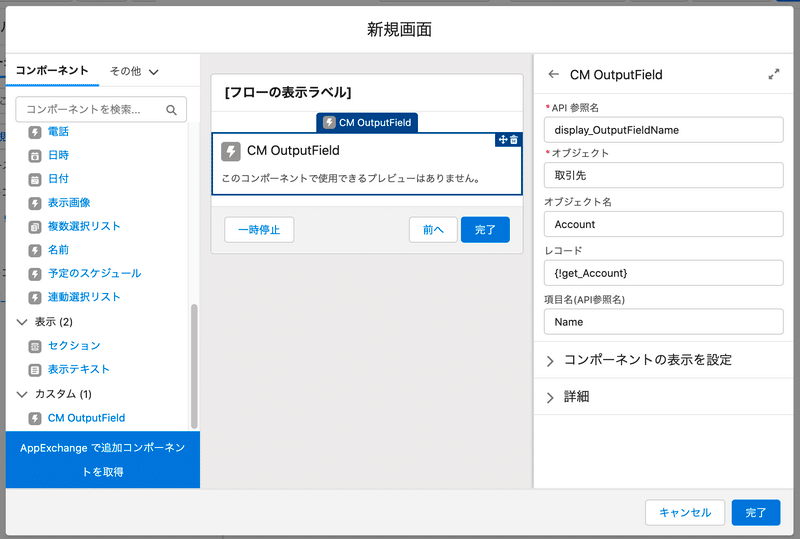Switch to the コンポーネント tab

pyautogui.click(x=51, y=71)
